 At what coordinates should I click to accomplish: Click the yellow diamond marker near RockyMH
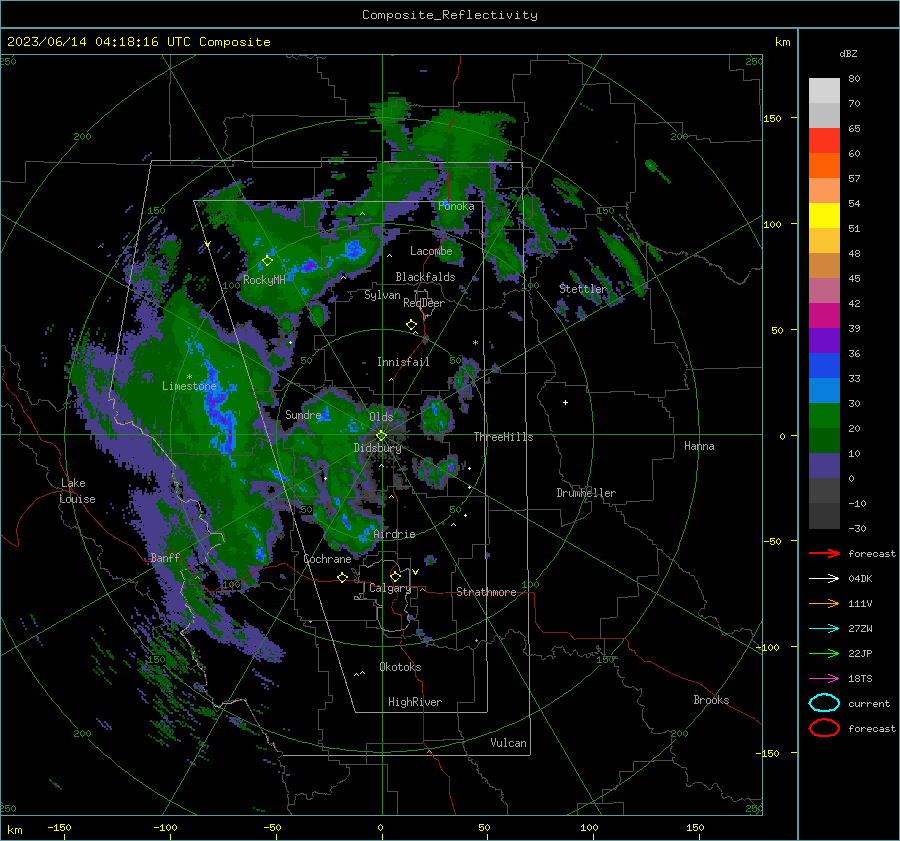pos(267,261)
